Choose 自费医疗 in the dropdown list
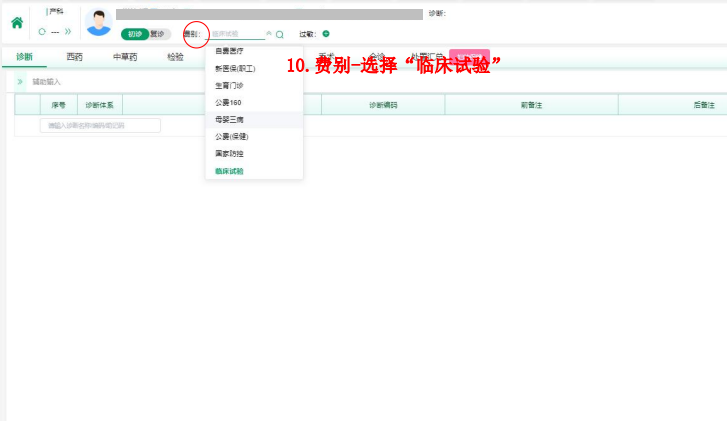The width and height of the screenshot is (727, 425). point(229,50)
